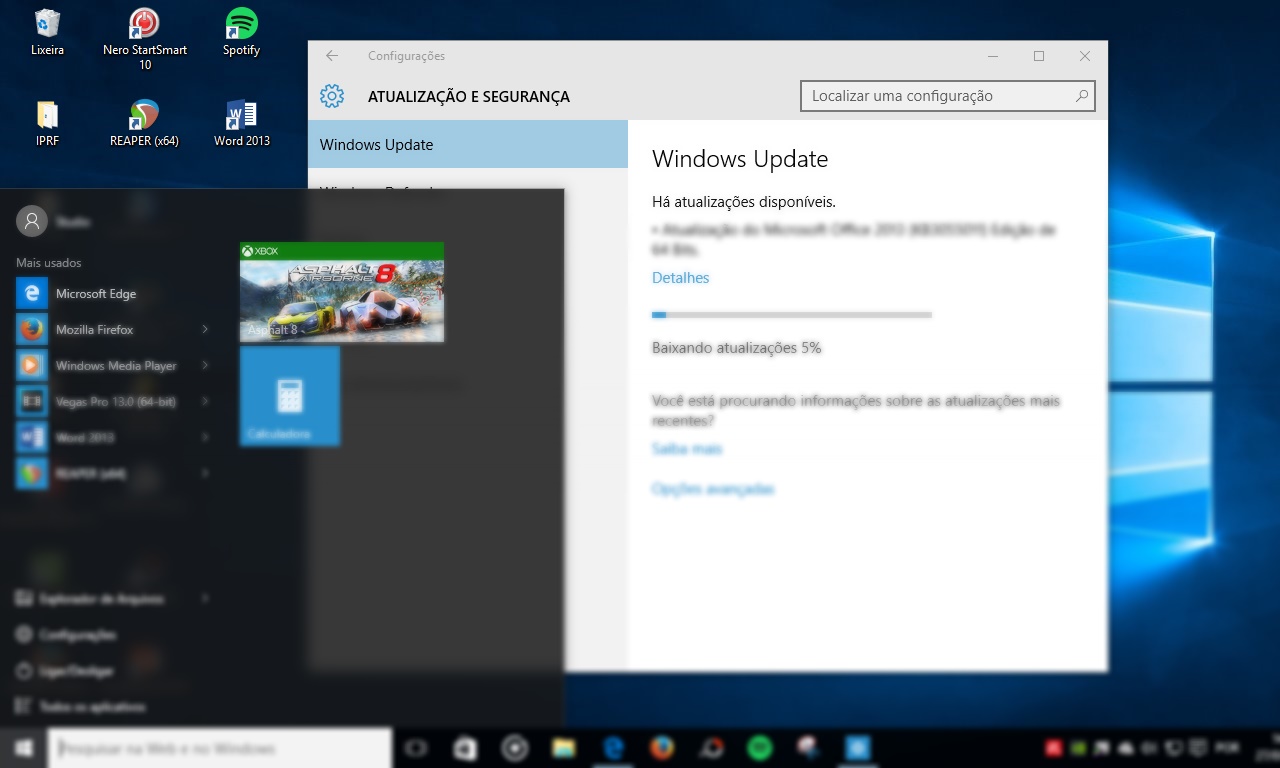Click the user account avatar in Start menu
This screenshot has height=768, width=1280.
coord(32,221)
